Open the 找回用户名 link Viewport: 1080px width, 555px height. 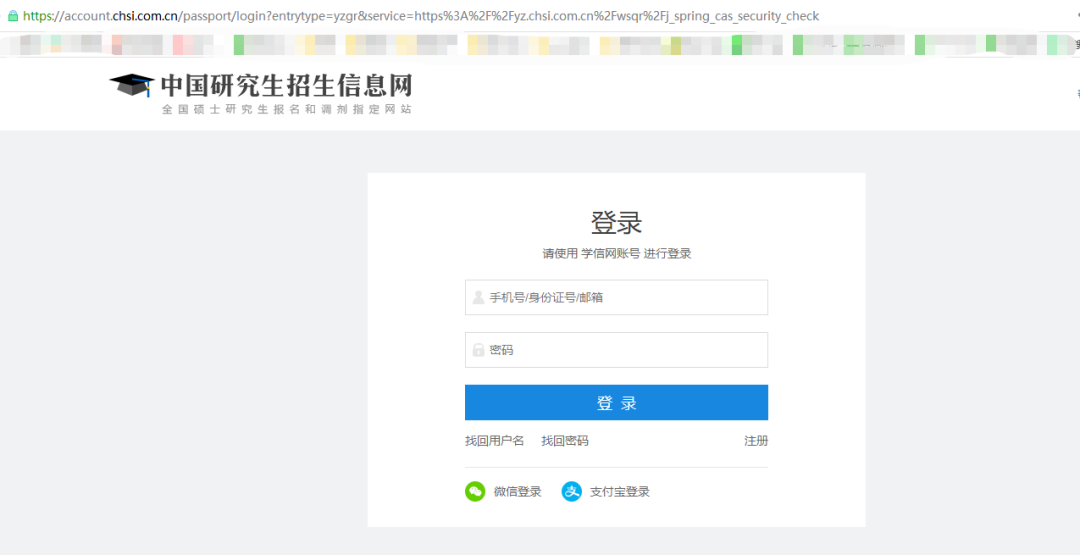[x=494, y=441]
